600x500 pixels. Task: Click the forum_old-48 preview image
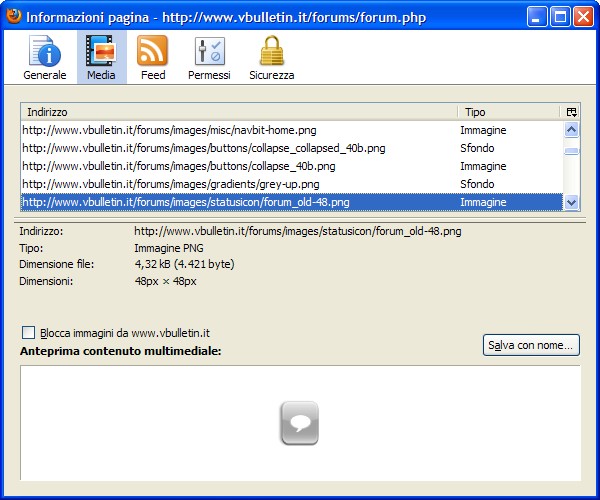300,422
